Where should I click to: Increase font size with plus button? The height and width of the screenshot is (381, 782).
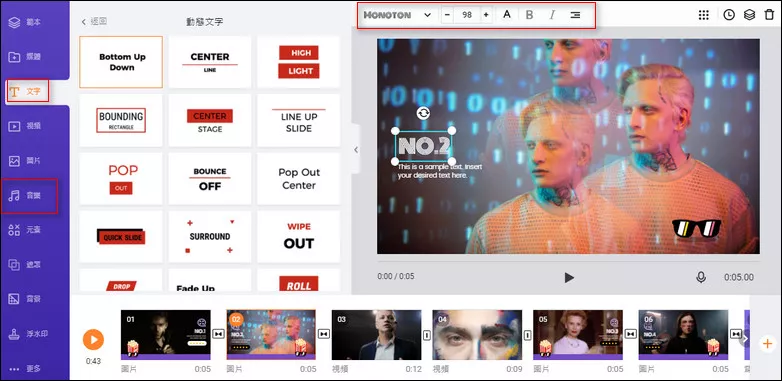[x=486, y=15]
